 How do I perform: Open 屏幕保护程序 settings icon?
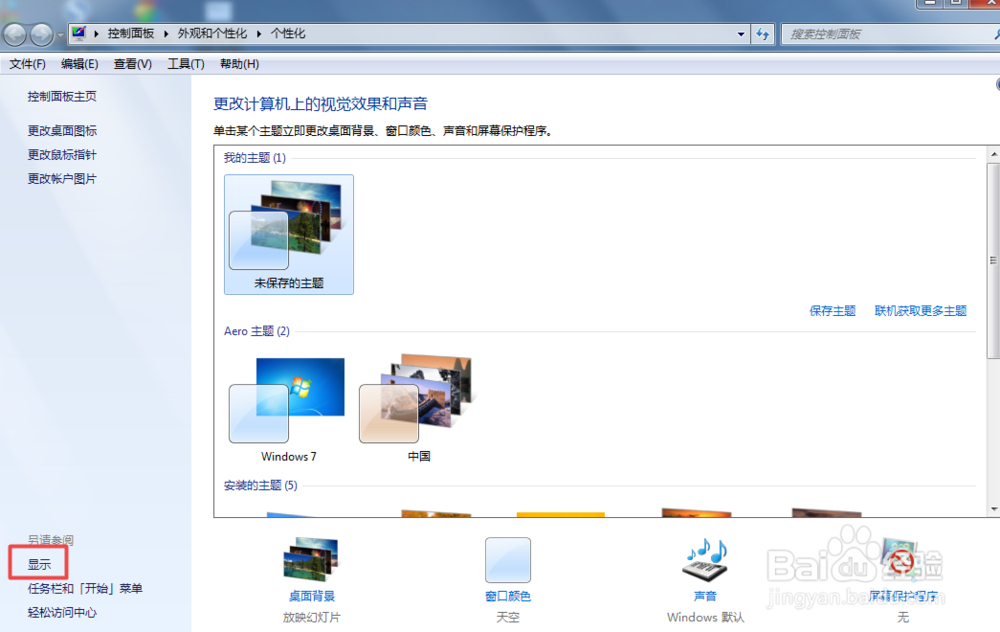tap(901, 560)
